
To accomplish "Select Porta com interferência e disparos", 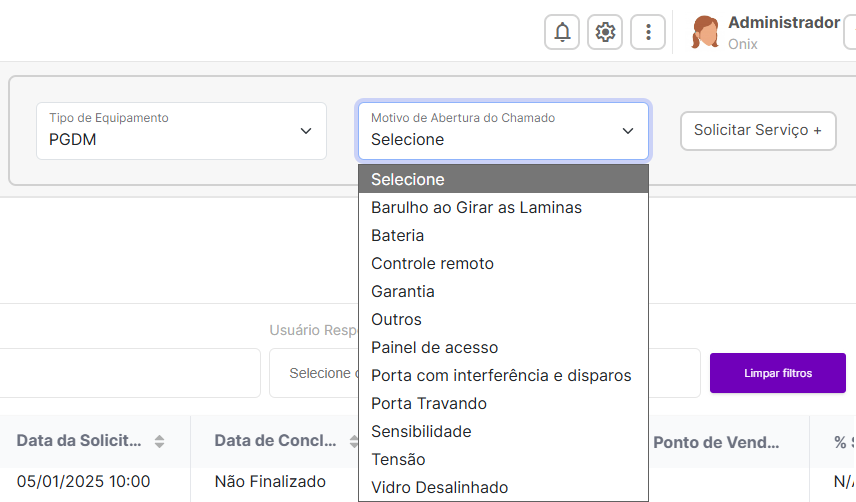I will [x=503, y=375].
